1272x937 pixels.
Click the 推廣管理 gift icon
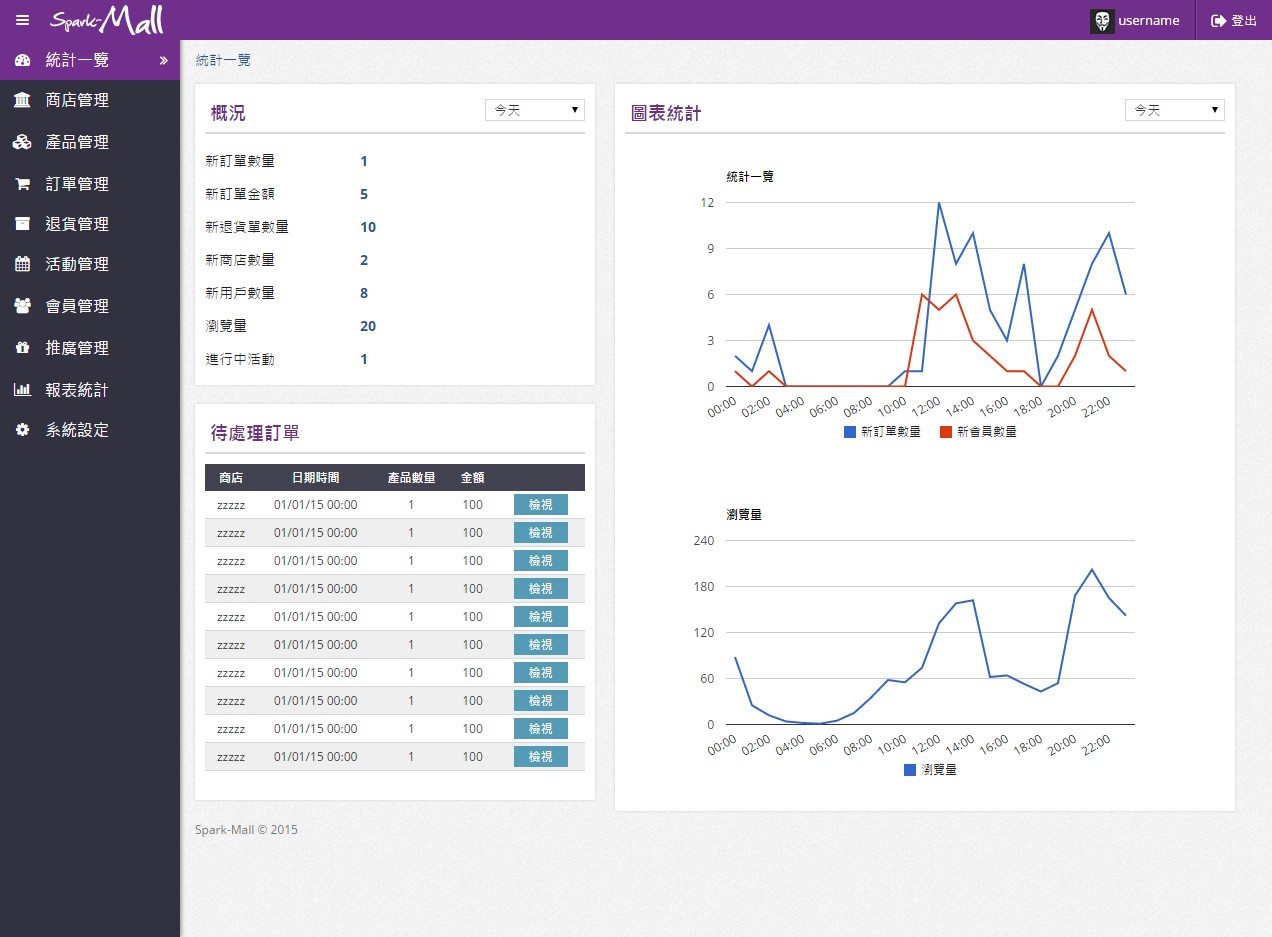pos(22,348)
